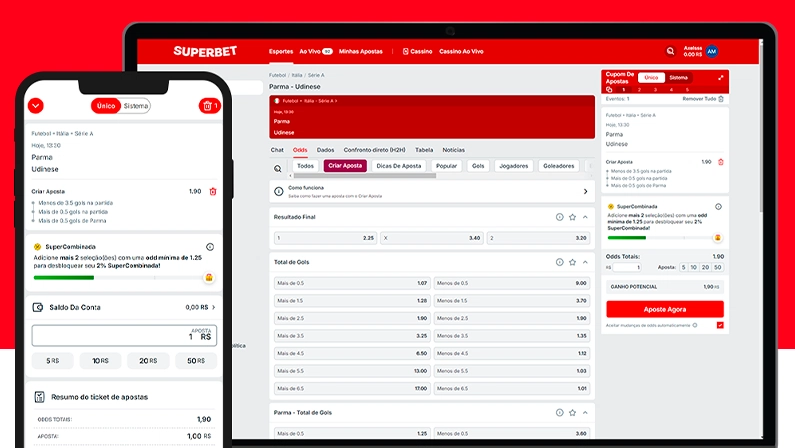The width and height of the screenshot is (795, 448).
Task: Select Único mode on phone bet slip
Action: (106, 106)
